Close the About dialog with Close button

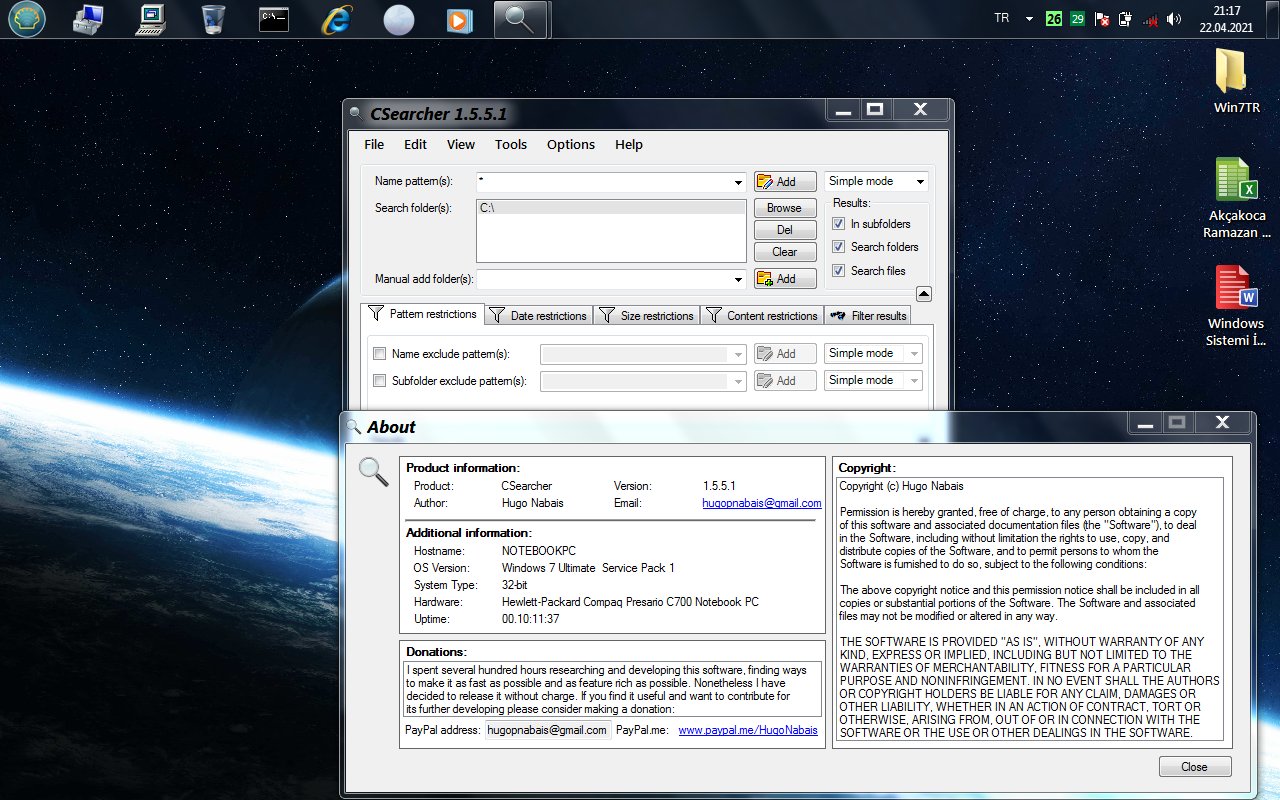[x=1195, y=767]
